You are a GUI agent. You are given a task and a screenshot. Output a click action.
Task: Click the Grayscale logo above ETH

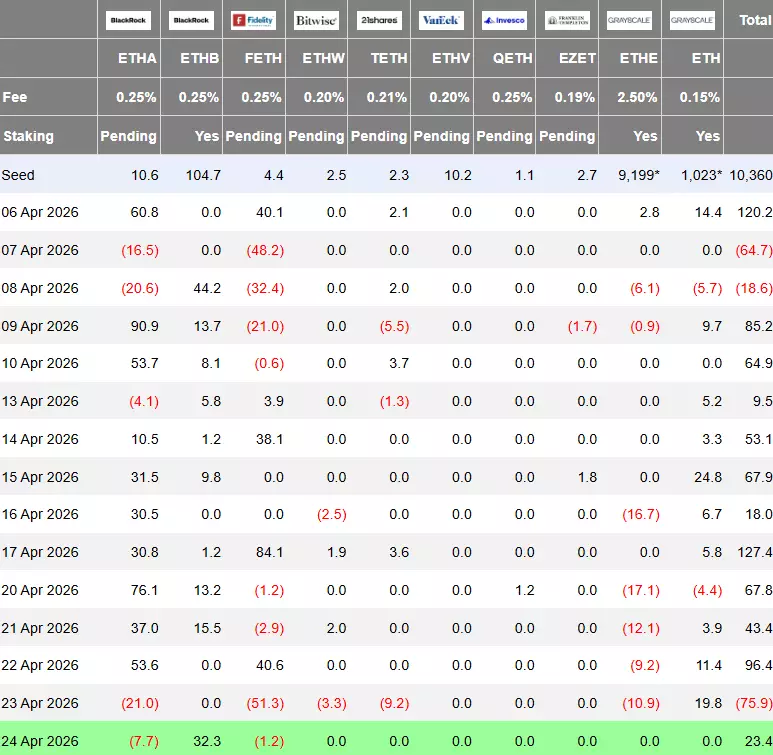(x=692, y=20)
